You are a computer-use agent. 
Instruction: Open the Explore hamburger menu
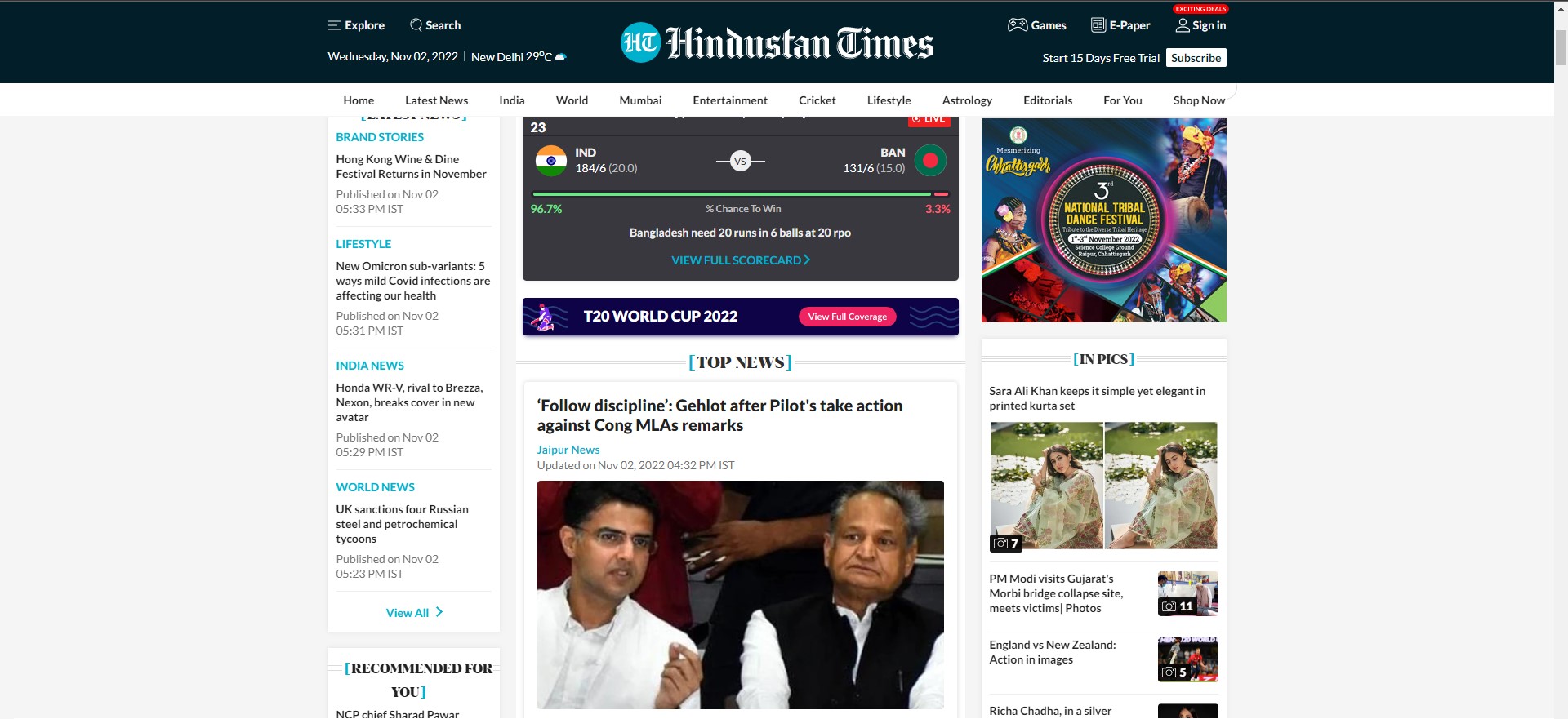coord(334,25)
